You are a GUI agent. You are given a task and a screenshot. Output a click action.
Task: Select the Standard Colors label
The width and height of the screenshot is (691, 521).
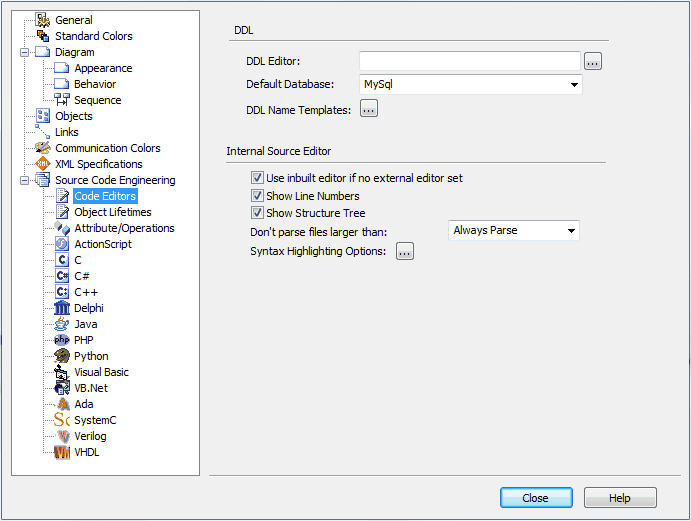click(x=93, y=36)
